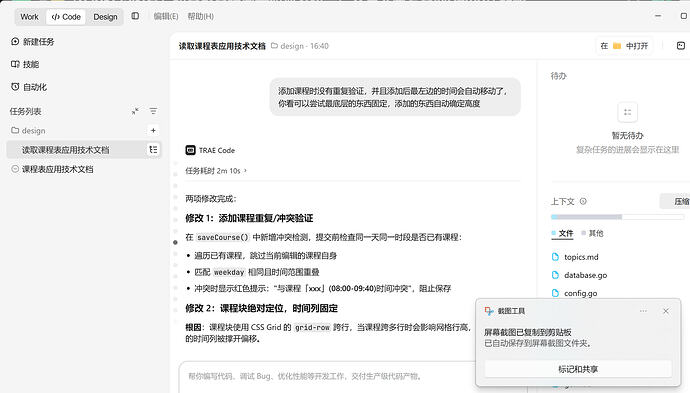Open the snipping tool notification options menu
Screen dimensions: 690x393
643,311
